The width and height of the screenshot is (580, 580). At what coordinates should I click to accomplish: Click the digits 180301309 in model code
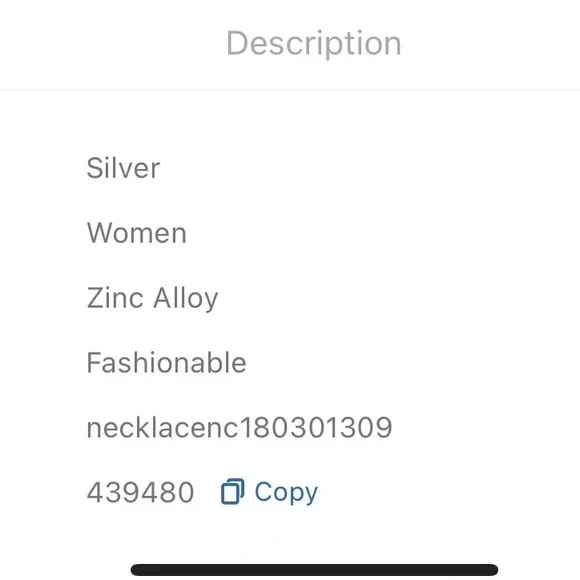[x=316, y=428]
